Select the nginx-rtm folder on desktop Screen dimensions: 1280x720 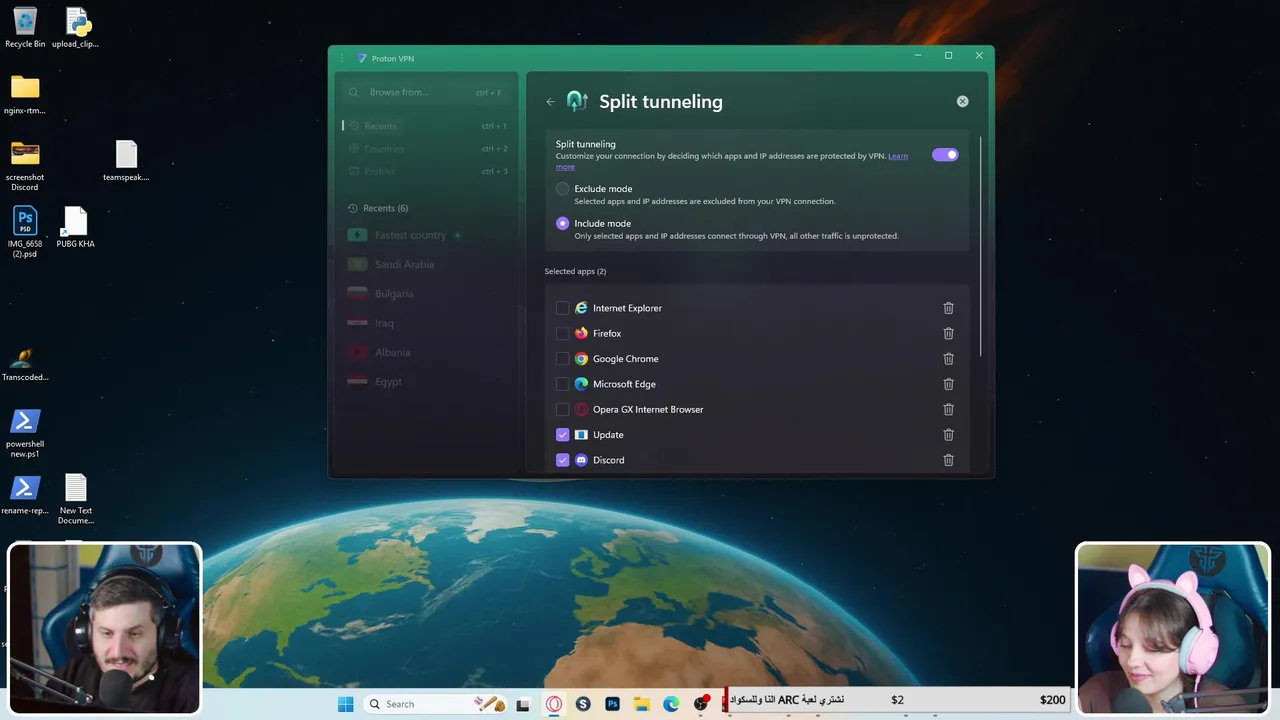pos(25,94)
